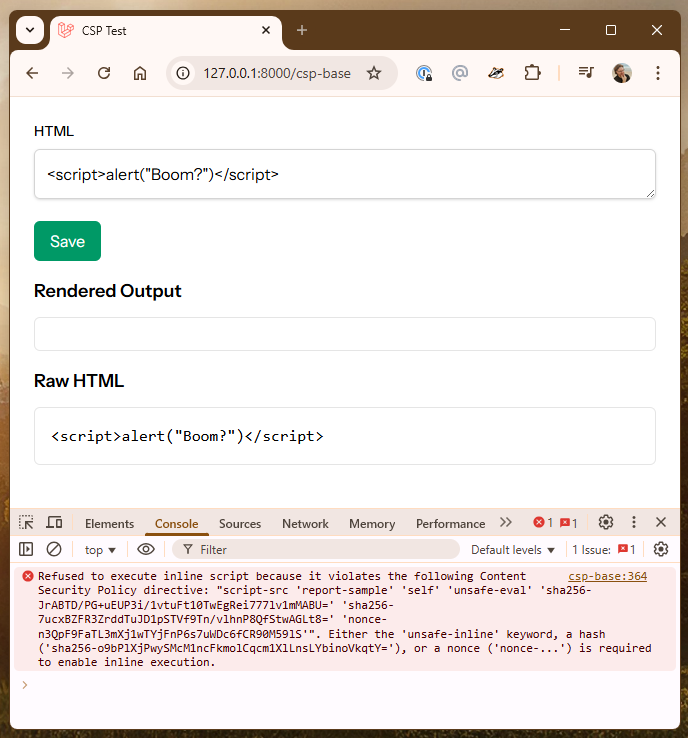Open the csp-base:364 source link

(x=608, y=576)
